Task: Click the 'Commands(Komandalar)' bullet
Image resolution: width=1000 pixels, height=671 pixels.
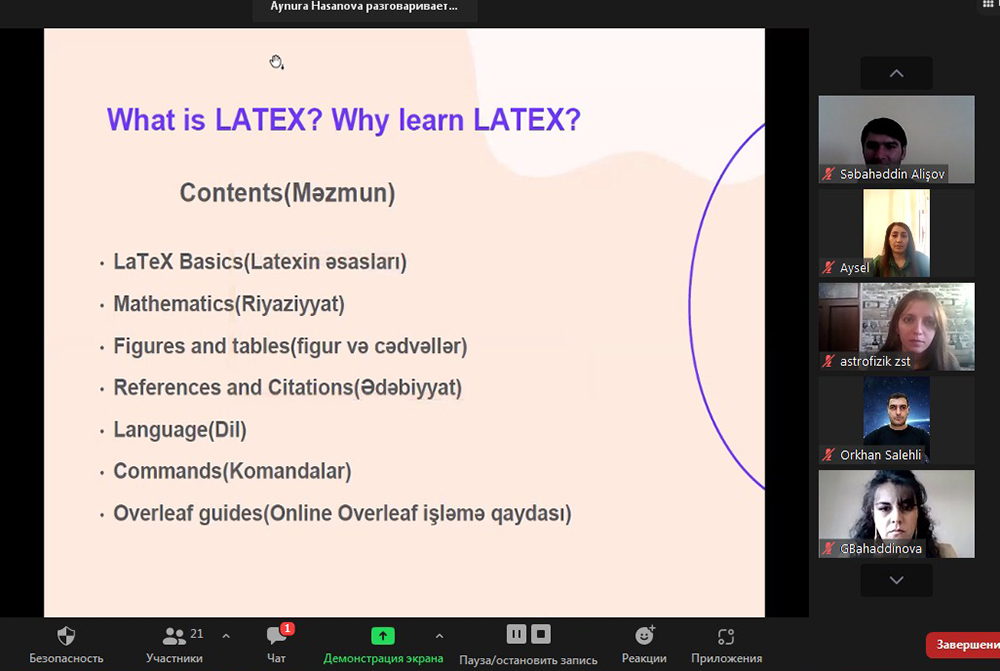Action: point(232,471)
